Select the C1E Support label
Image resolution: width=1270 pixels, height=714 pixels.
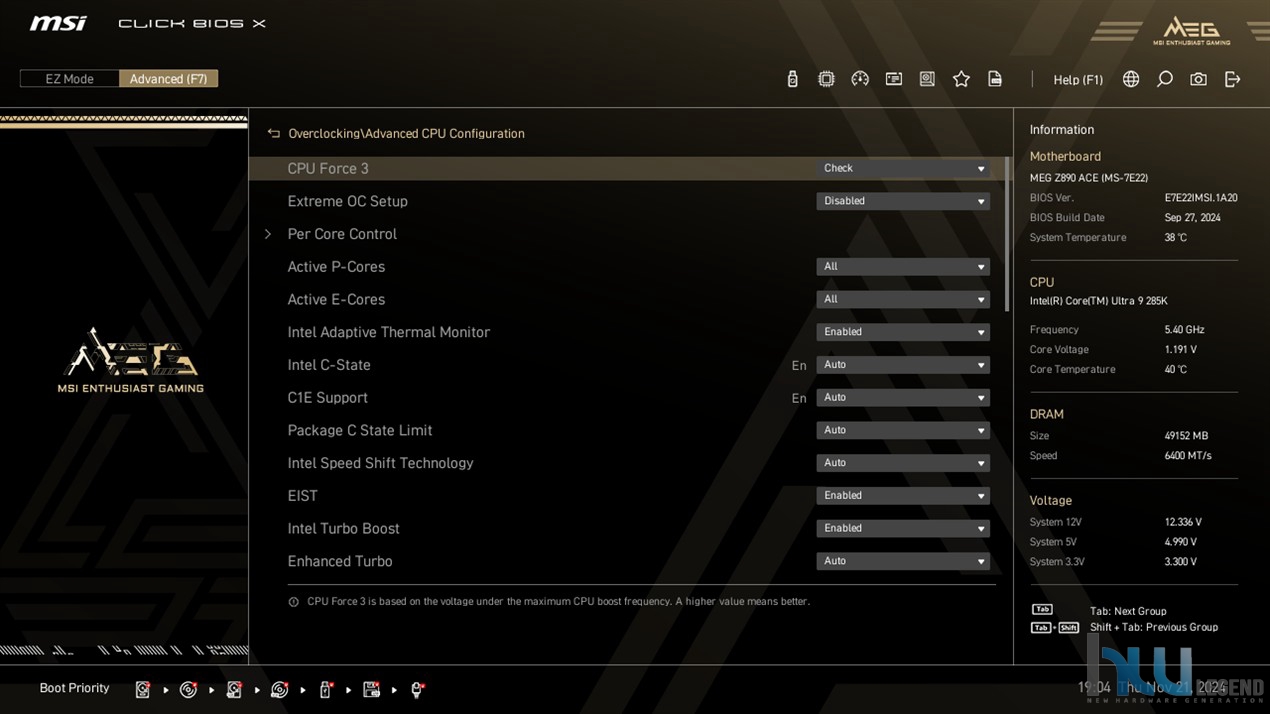point(327,397)
